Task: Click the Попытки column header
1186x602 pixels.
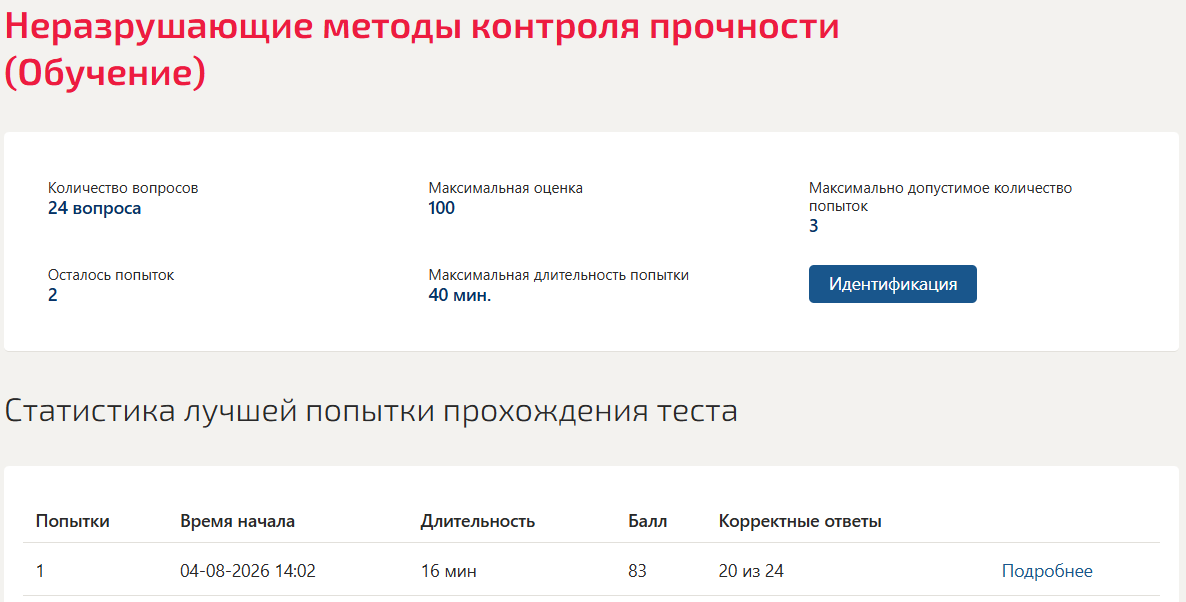Action: 73,521
